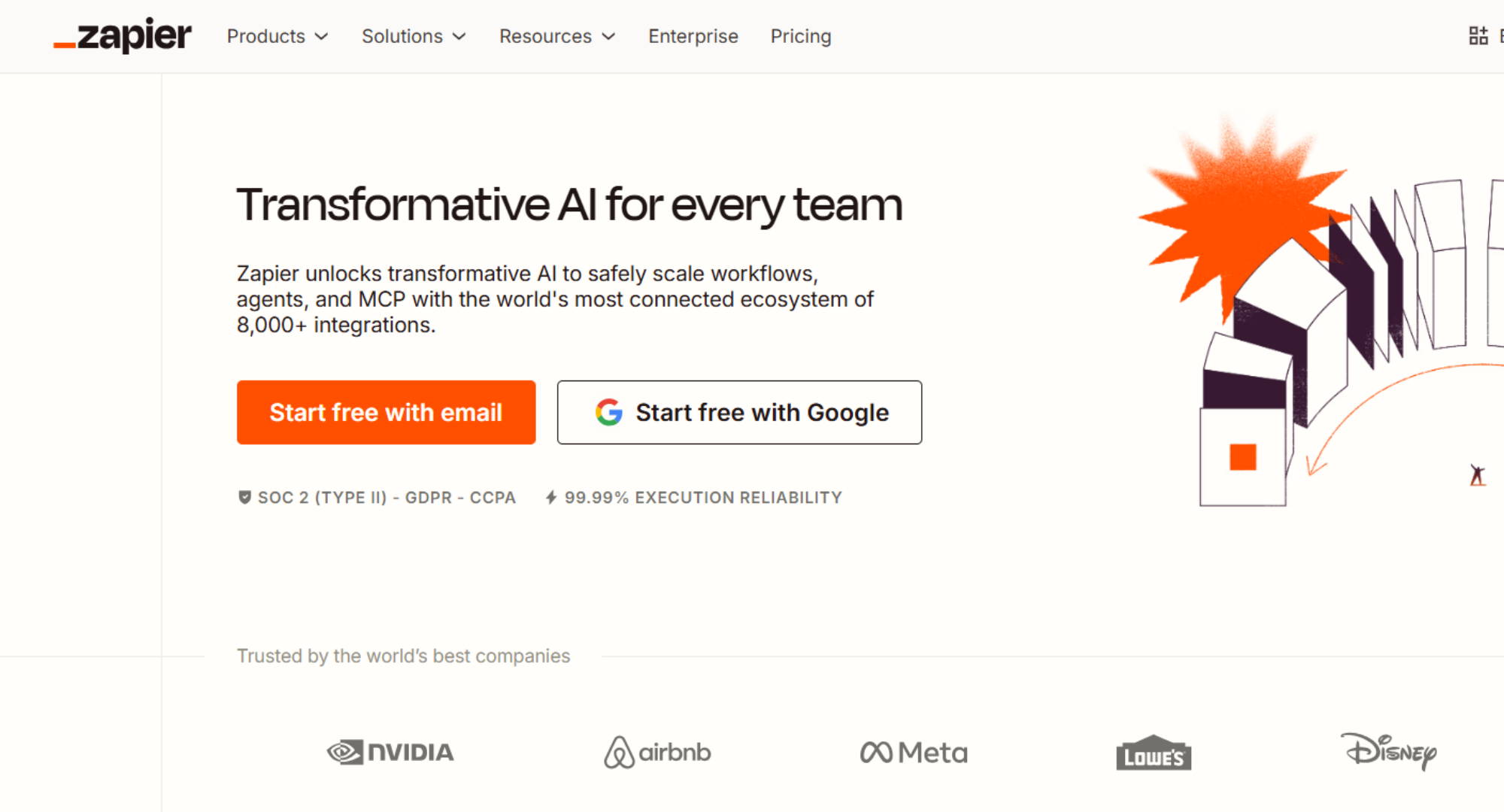Click the Zapier logo

(123, 36)
